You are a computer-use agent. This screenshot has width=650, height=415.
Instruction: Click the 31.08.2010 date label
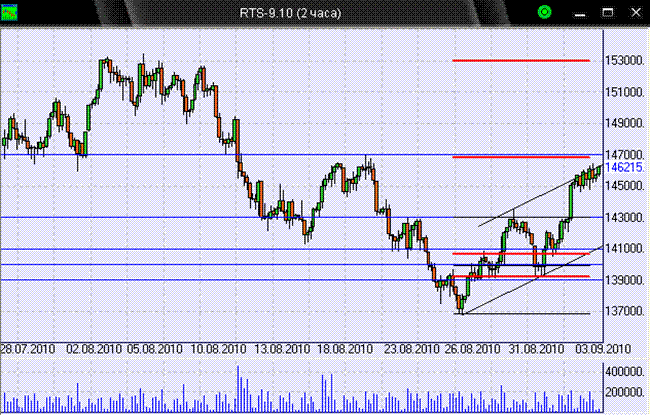[x=536, y=349]
